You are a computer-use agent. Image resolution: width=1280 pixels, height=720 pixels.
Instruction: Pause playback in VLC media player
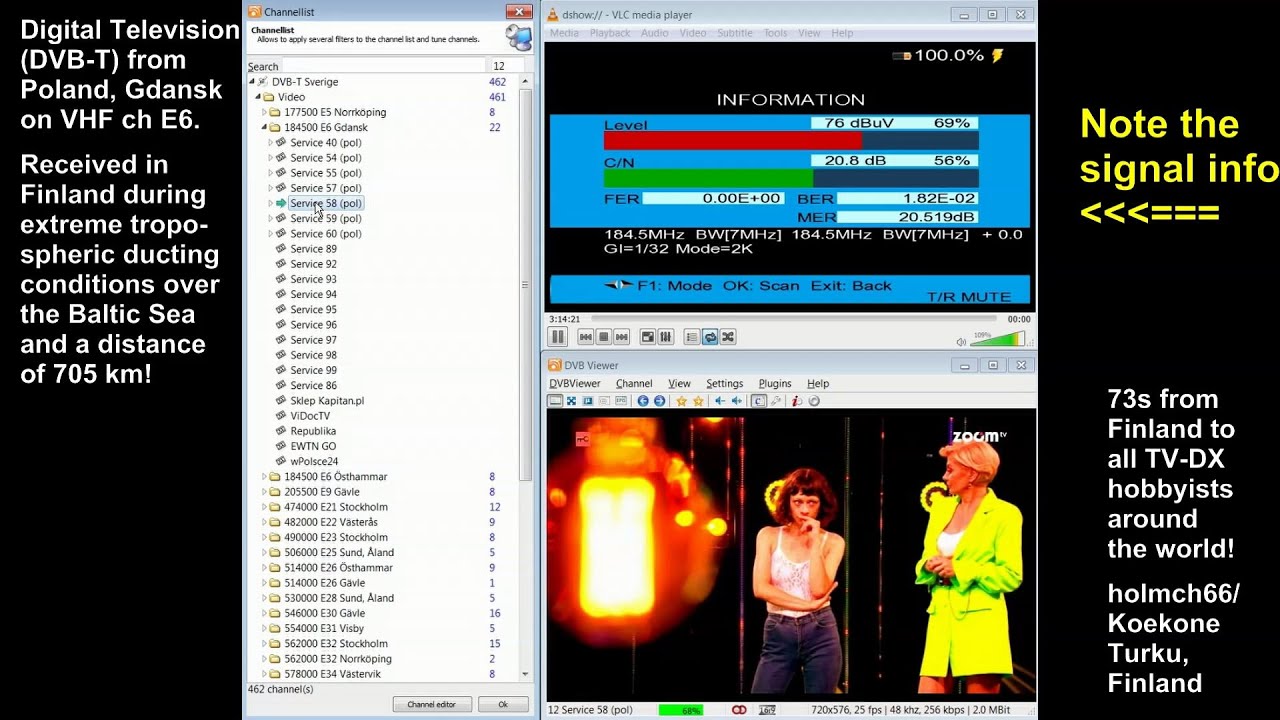point(558,337)
